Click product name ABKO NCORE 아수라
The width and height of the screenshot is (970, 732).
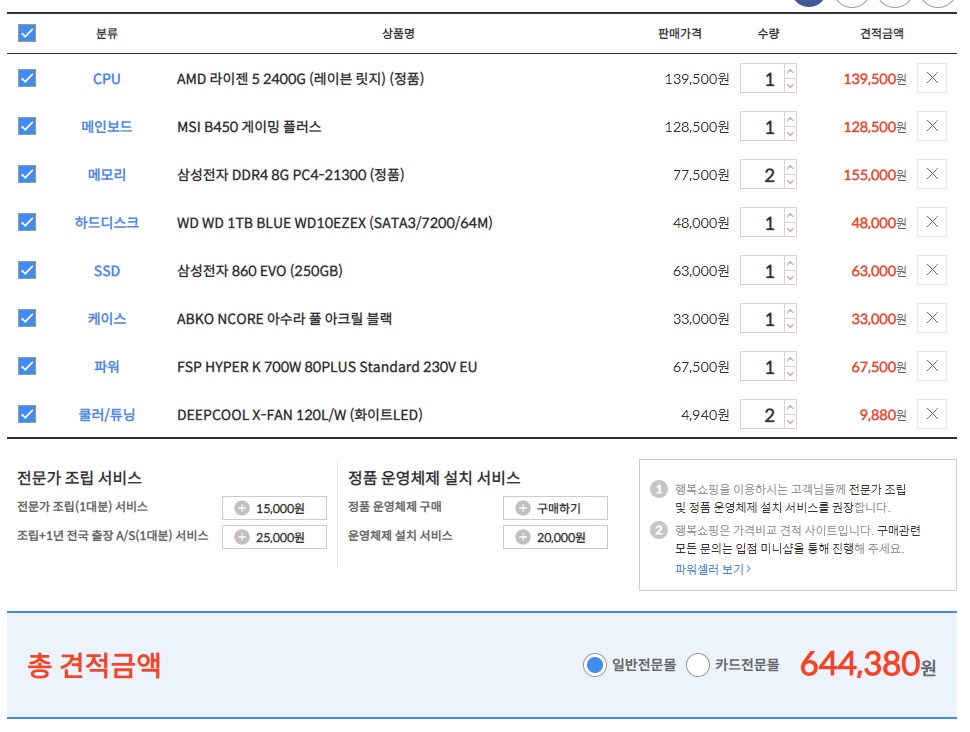(x=285, y=319)
